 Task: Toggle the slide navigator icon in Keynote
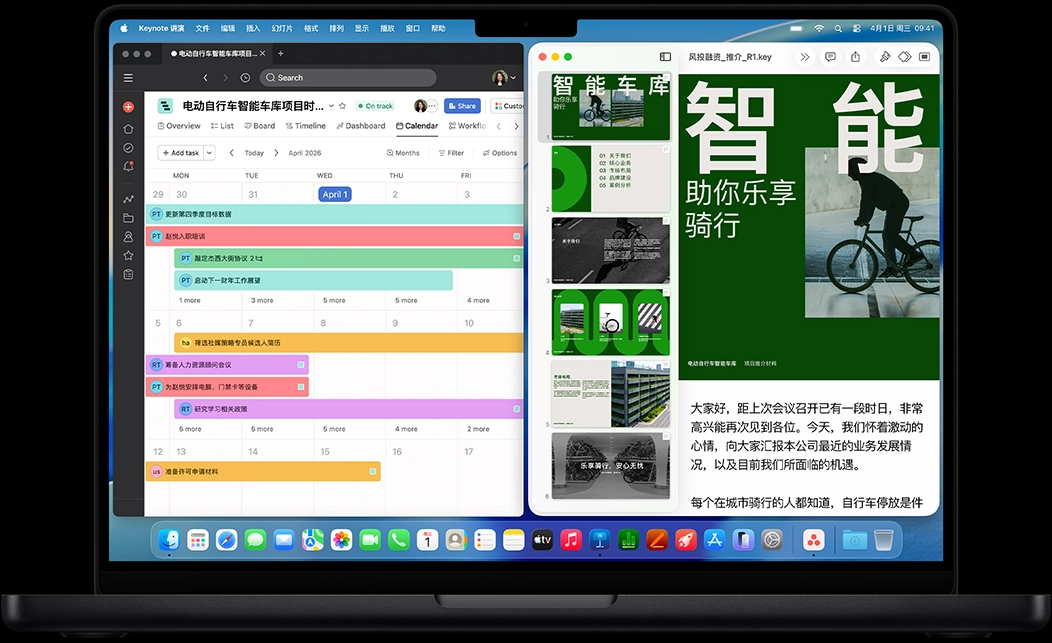click(x=663, y=57)
